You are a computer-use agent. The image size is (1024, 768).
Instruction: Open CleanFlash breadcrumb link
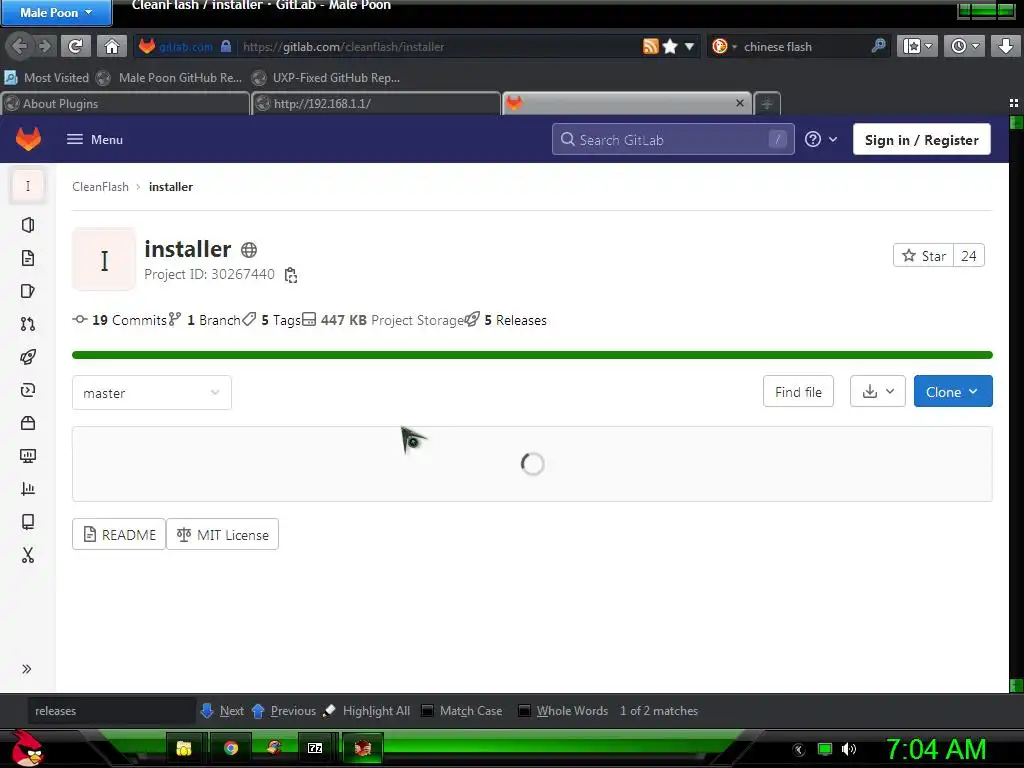[x=101, y=187]
